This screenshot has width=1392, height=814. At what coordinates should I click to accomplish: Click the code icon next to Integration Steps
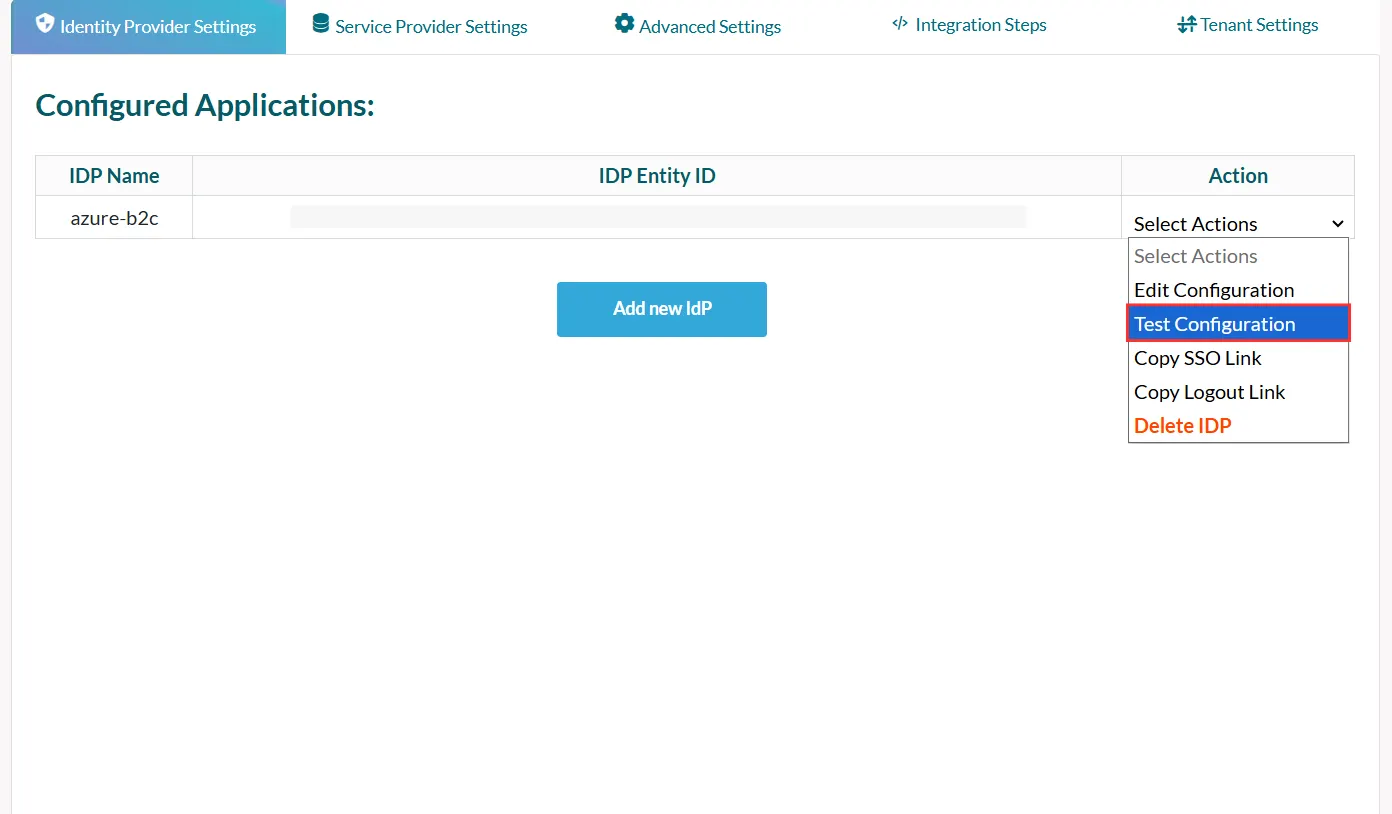pyautogui.click(x=898, y=24)
